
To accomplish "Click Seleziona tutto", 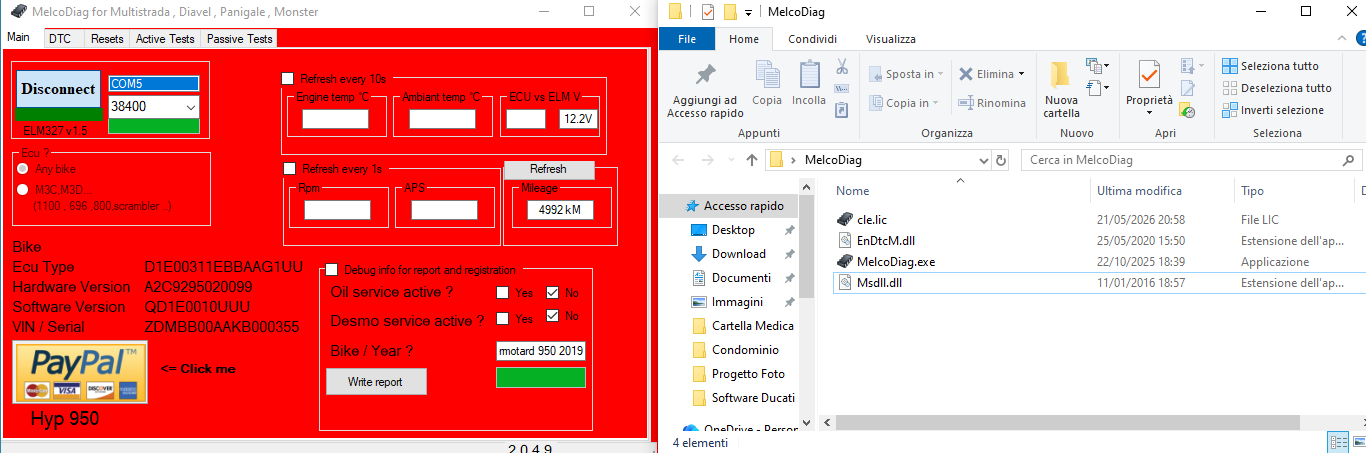I will click(x=1270, y=66).
